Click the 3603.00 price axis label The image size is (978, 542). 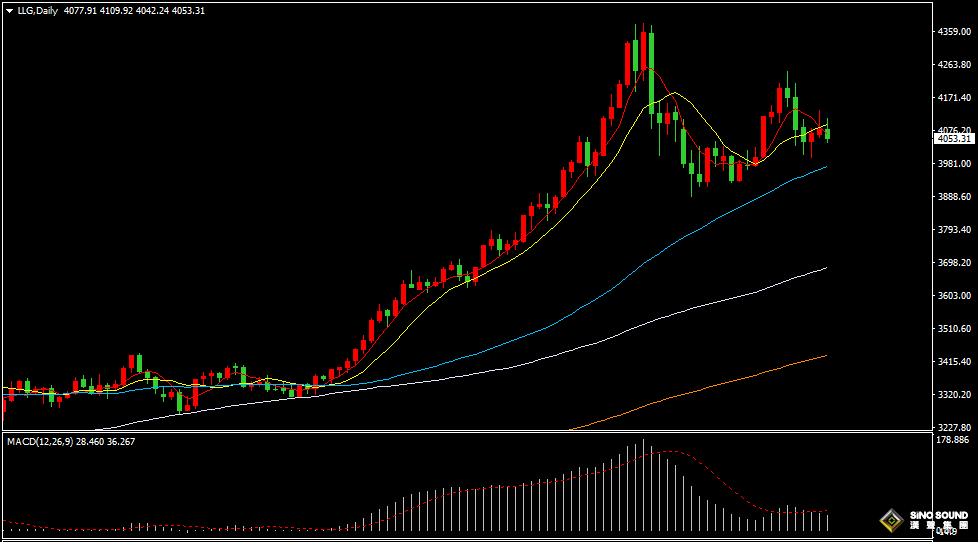(x=955, y=295)
